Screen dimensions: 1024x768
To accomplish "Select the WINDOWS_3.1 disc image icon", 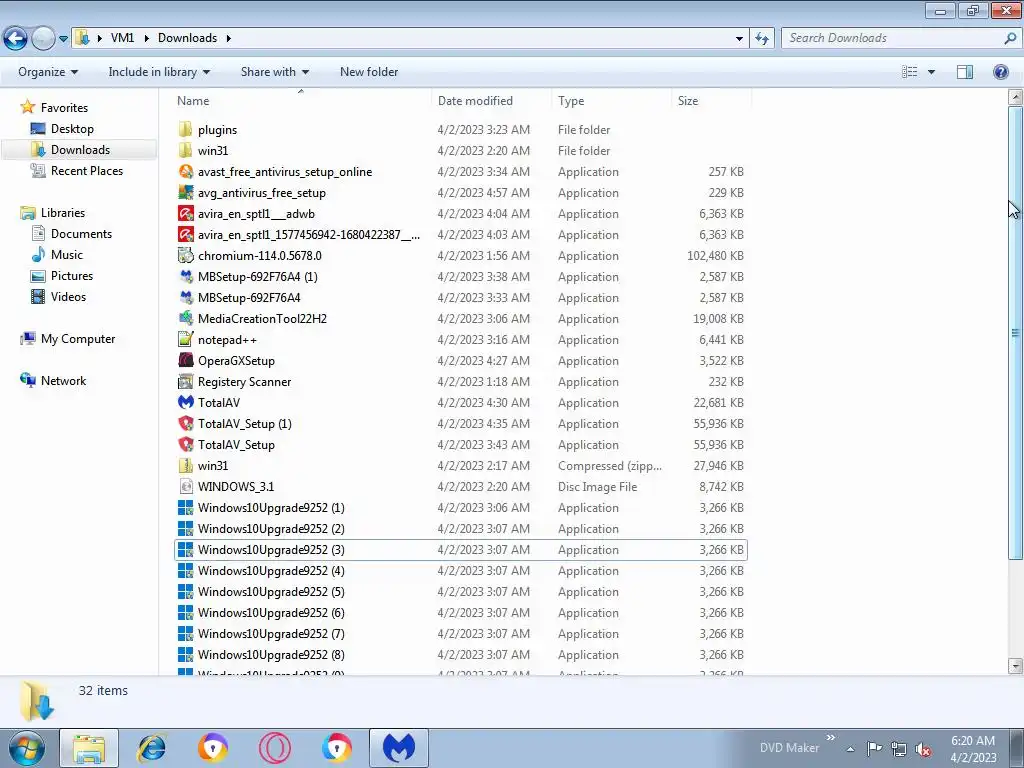I will [x=185, y=487].
